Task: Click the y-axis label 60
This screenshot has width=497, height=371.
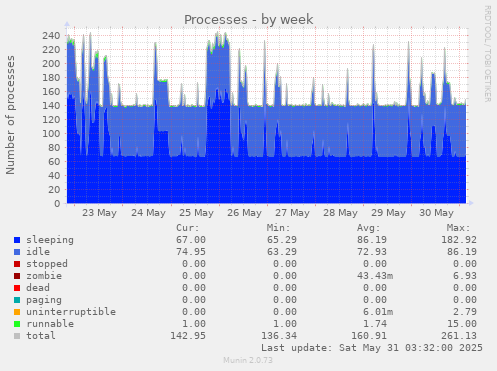Action: coord(54,162)
